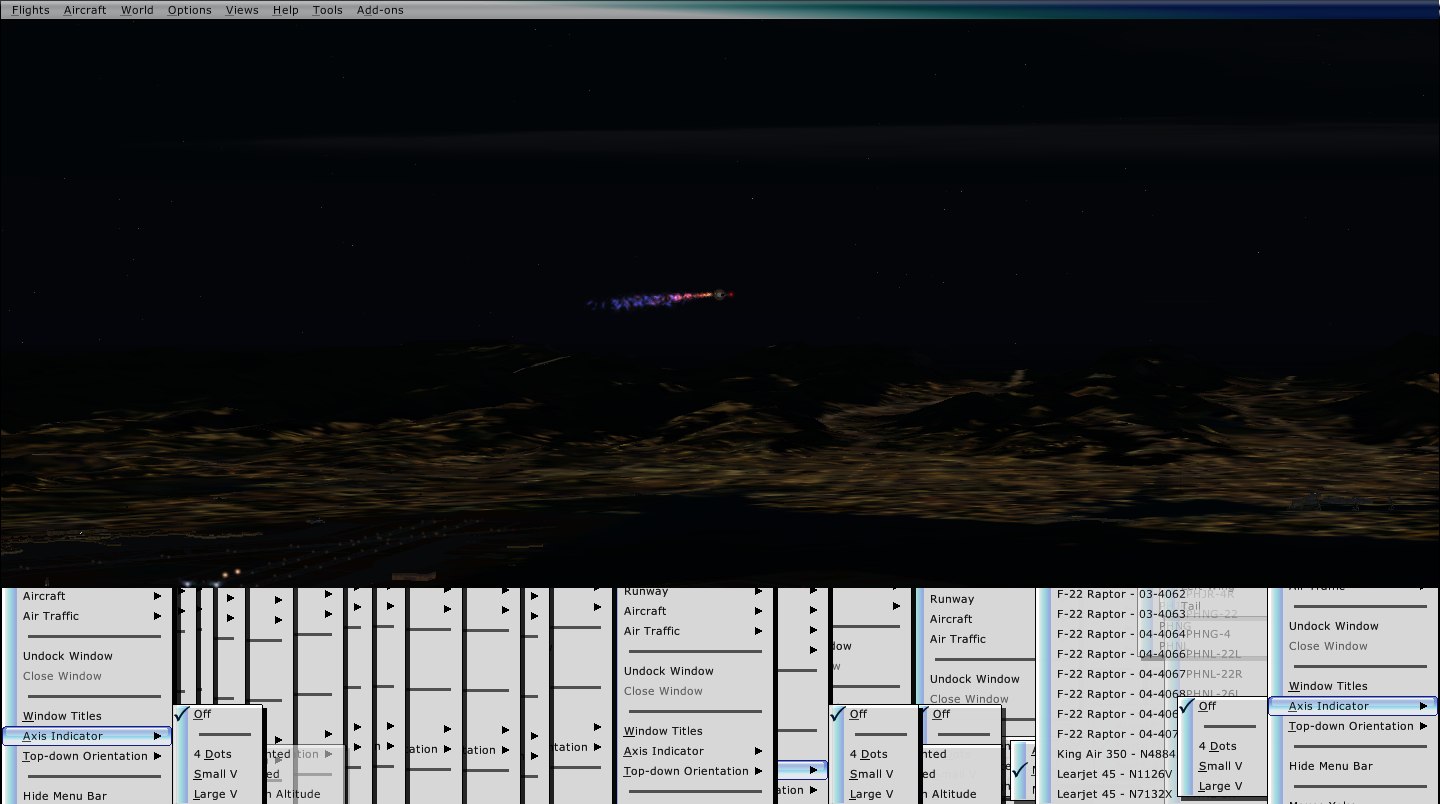The width and height of the screenshot is (1440, 804).
Task: Toggle Off checkmark in leftmost Axis Indicator submenu
Action: (x=202, y=714)
